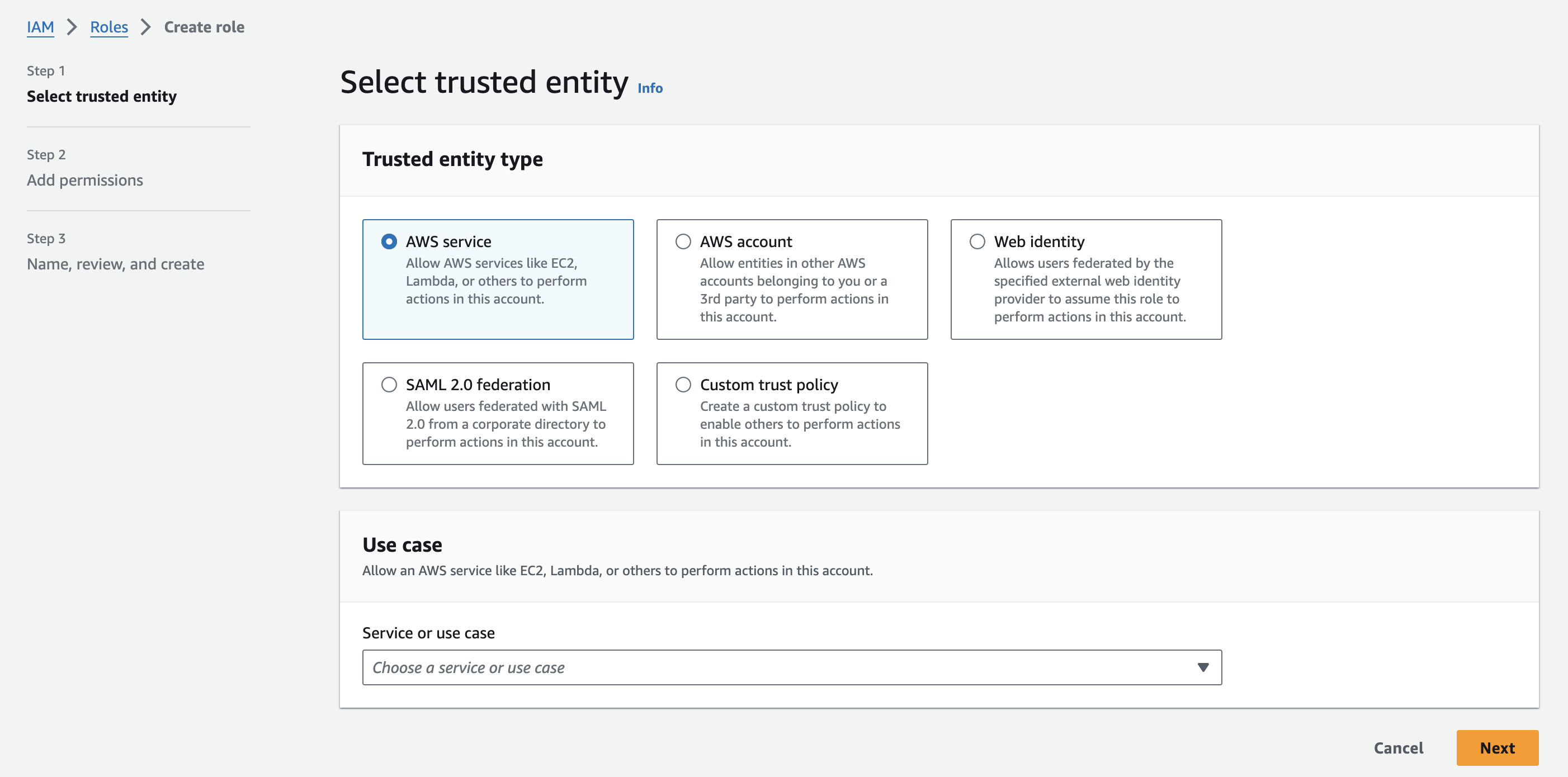Image resolution: width=1568 pixels, height=777 pixels.
Task: Click the chevron after Roles breadcrumb
Action: coord(145,27)
